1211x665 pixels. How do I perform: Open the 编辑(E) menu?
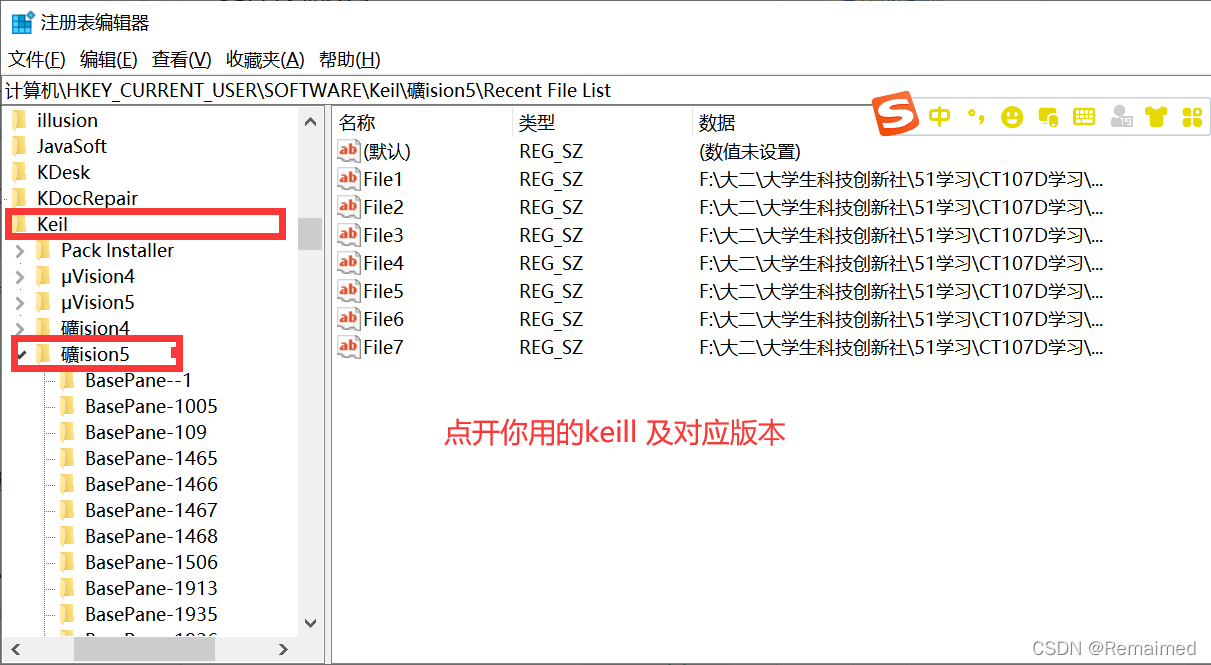pos(109,59)
